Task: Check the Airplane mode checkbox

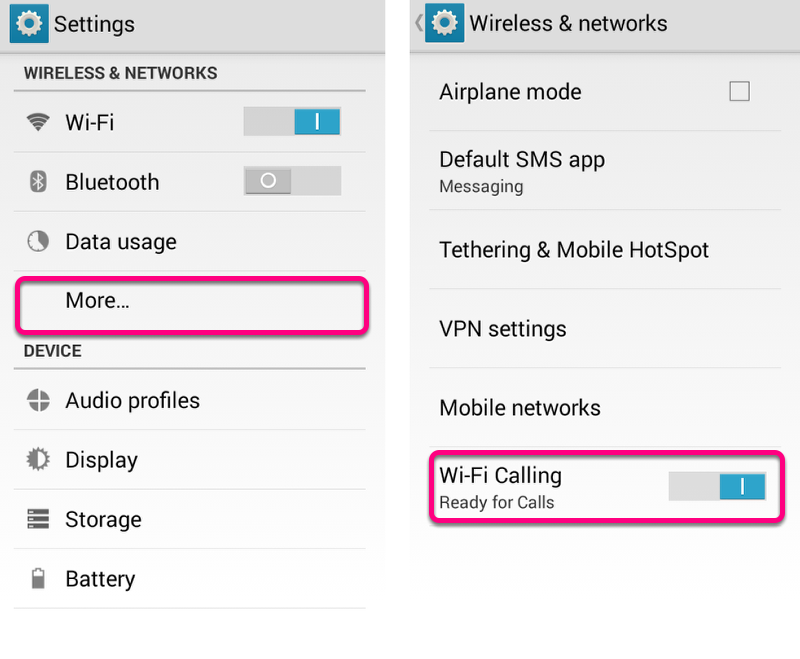Action: pos(739,92)
